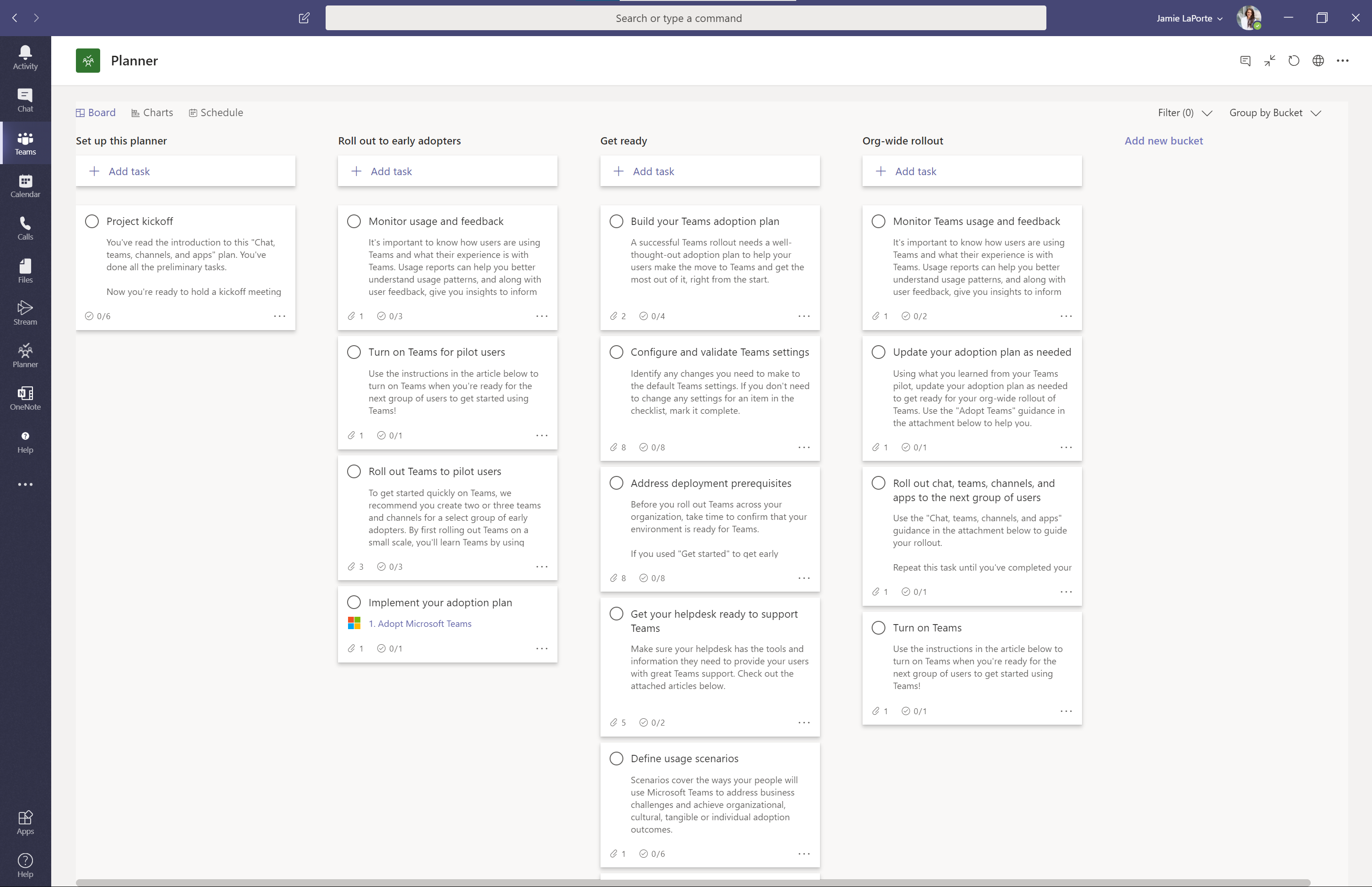This screenshot has width=1372, height=887.
Task: Open more options on Define usage scenarios card
Action: tap(804, 854)
